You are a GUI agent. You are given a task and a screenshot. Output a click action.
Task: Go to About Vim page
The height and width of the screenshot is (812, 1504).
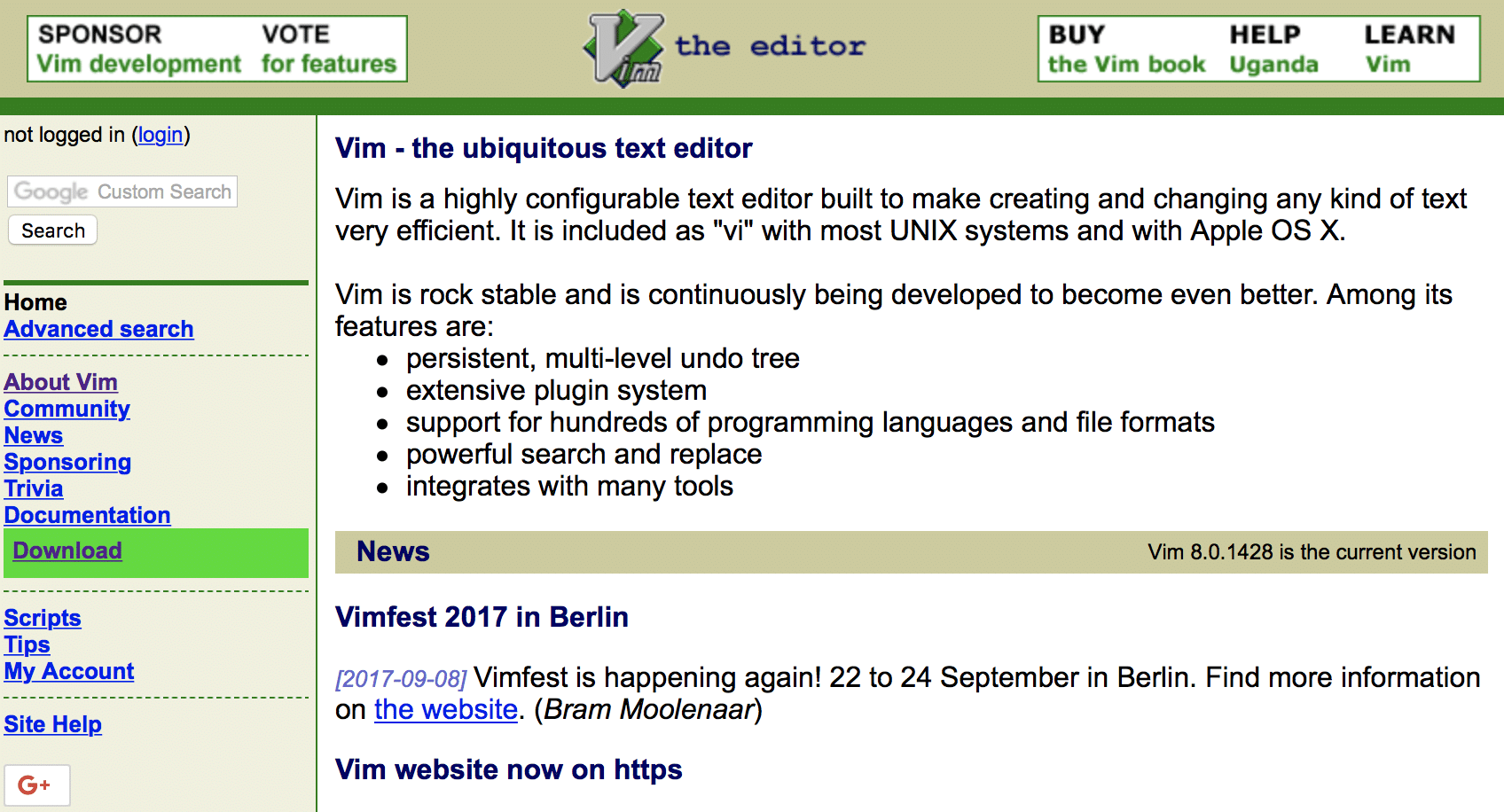click(61, 382)
